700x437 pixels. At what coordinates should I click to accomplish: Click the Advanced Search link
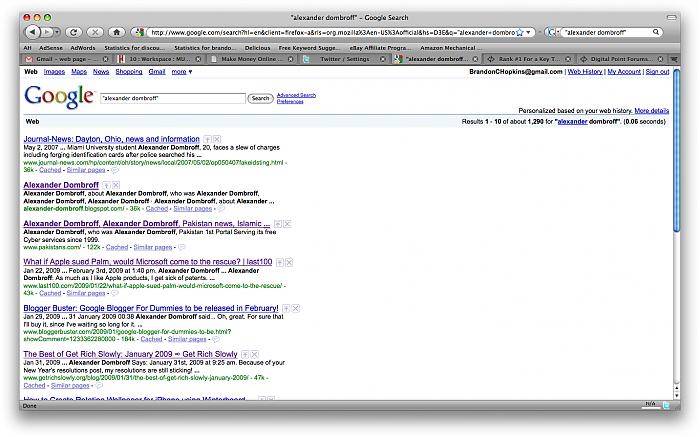[x=296, y=95]
